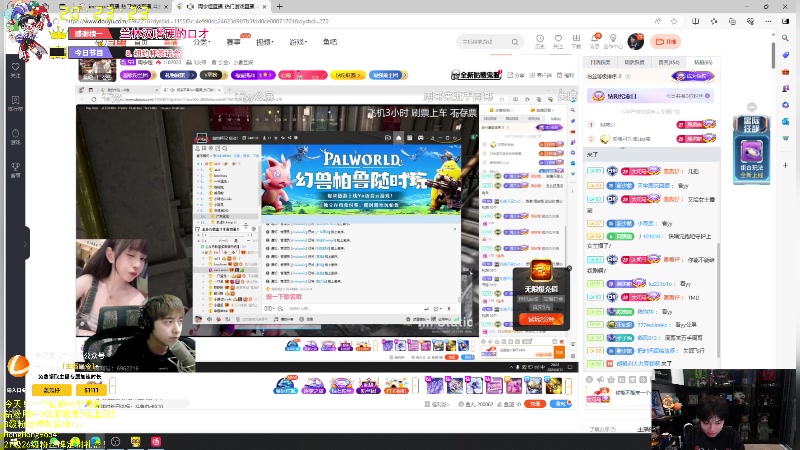Open the 分类 category dropdown
Image resolution: width=800 pixels, height=450 pixels.
click(201, 42)
